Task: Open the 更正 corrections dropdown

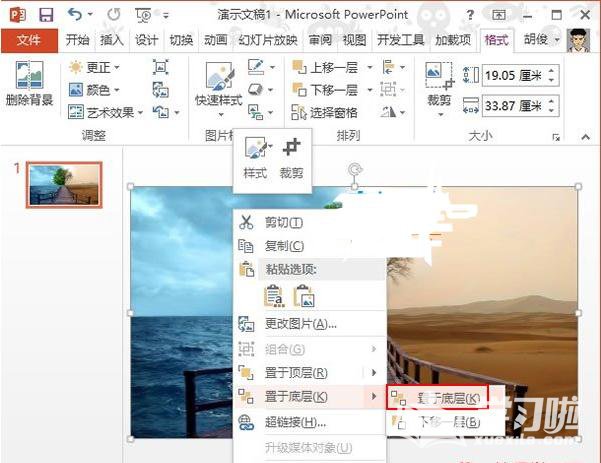Action: click(95, 67)
